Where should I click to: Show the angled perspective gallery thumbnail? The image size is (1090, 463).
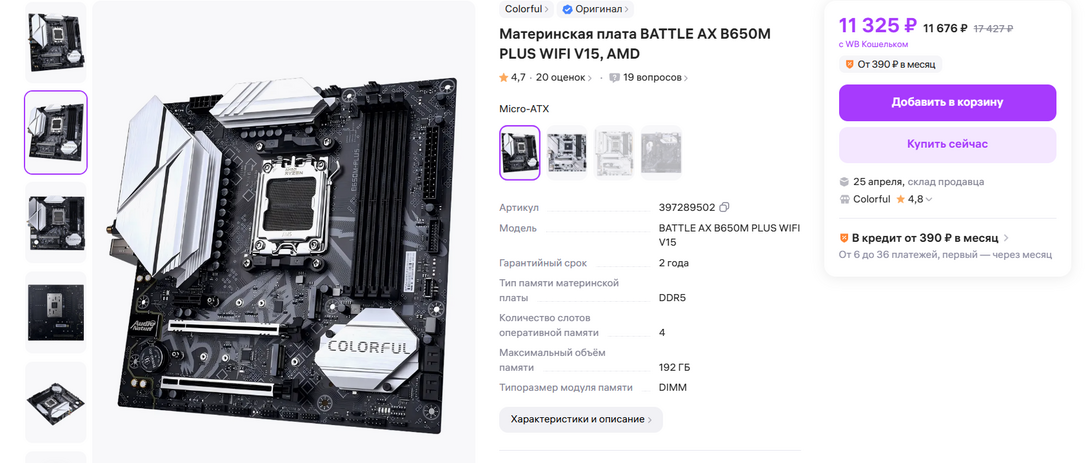[56, 402]
